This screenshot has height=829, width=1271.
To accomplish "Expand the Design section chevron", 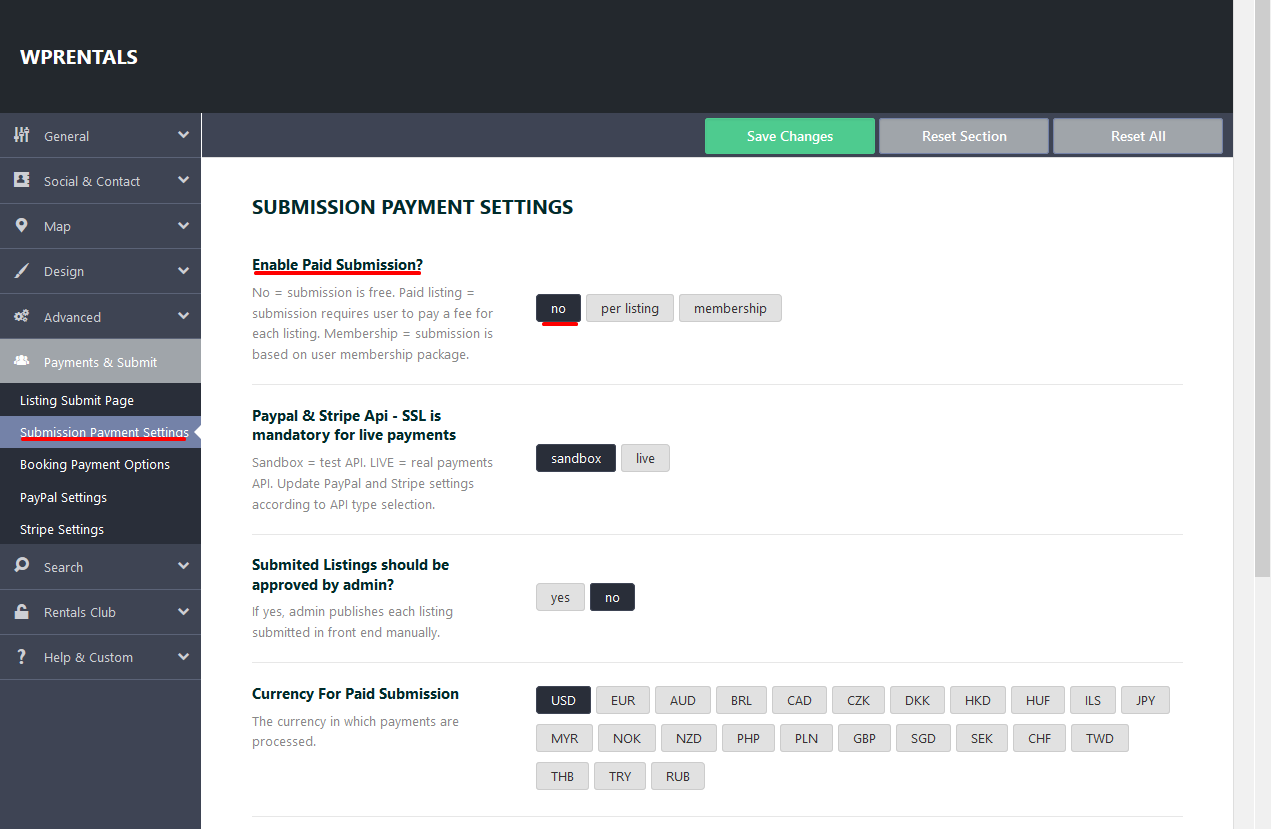I will (183, 271).
